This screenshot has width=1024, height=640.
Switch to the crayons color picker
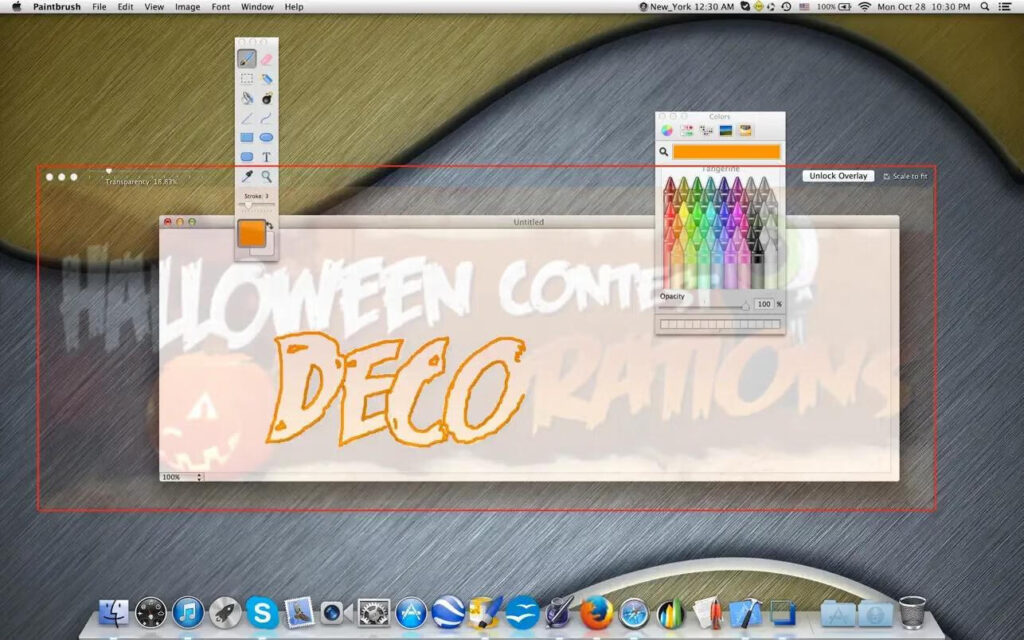tap(745, 130)
